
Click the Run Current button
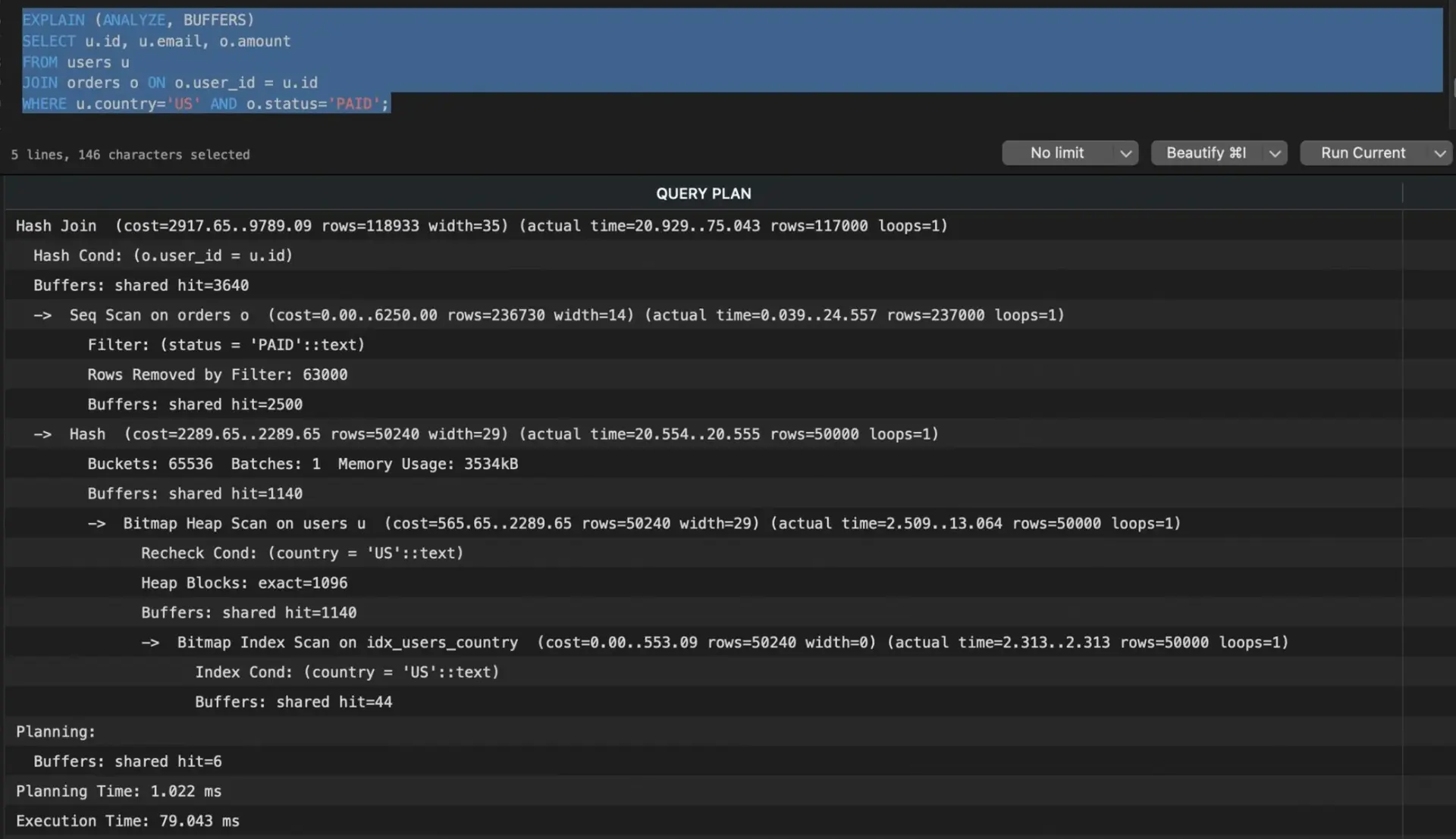pyautogui.click(x=1363, y=152)
